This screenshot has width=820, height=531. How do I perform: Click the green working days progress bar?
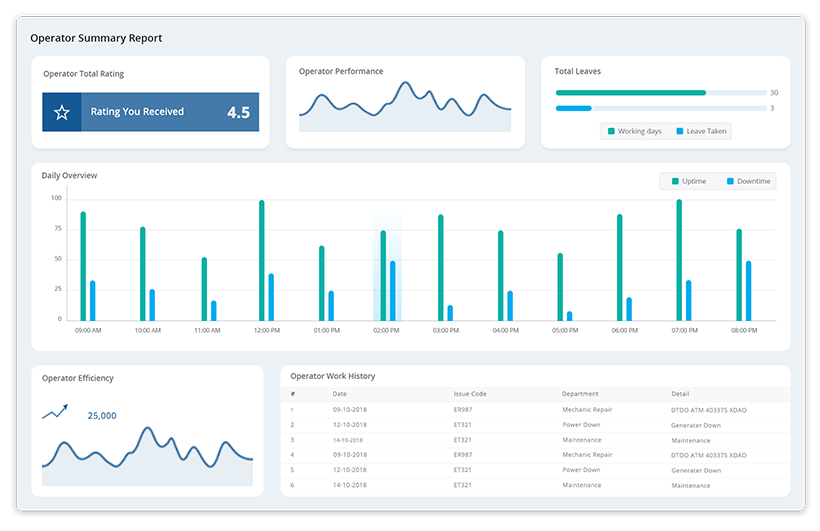pyautogui.click(x=631, y=93)
